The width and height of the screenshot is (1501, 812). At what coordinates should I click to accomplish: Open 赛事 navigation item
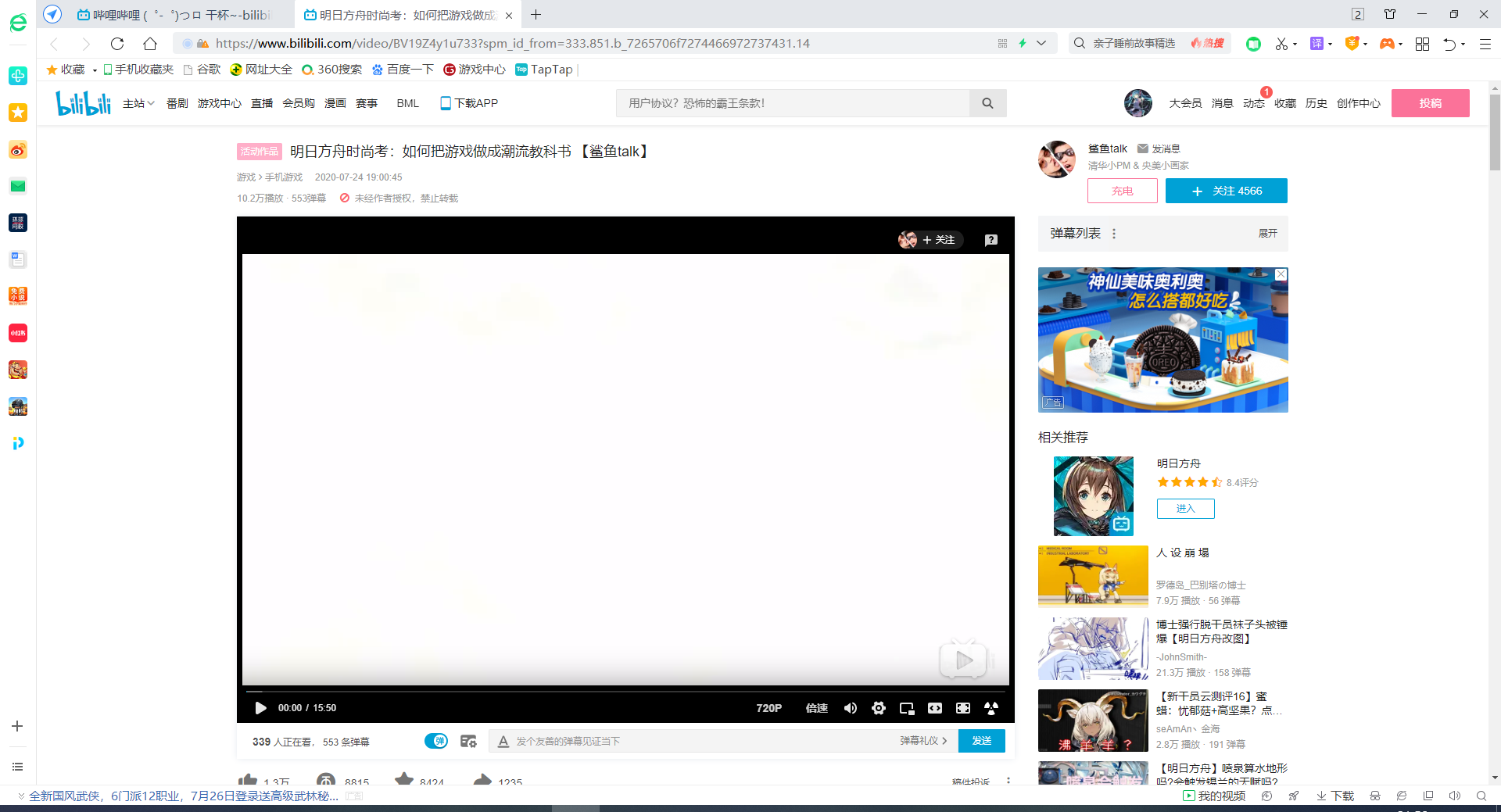[x=367, y=103]
